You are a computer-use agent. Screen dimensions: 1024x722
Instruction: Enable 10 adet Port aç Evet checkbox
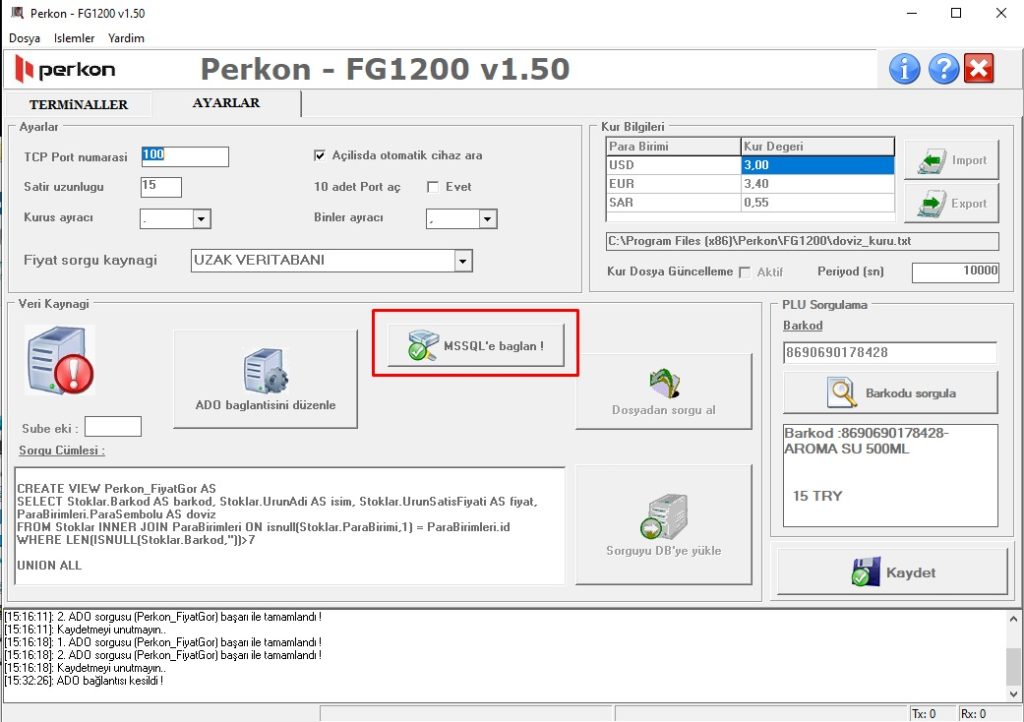[x=432, y=187]
